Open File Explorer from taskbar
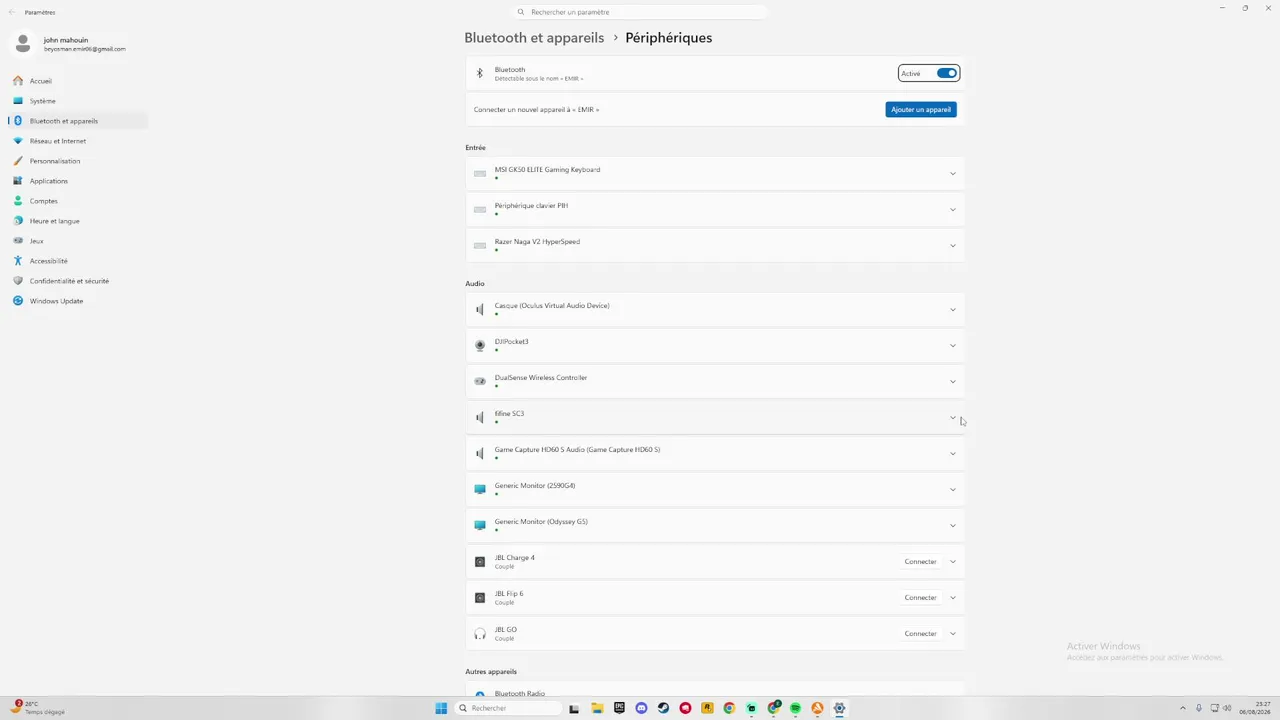The height and width of the screenshot is (720, 1280). pos(597,708)
